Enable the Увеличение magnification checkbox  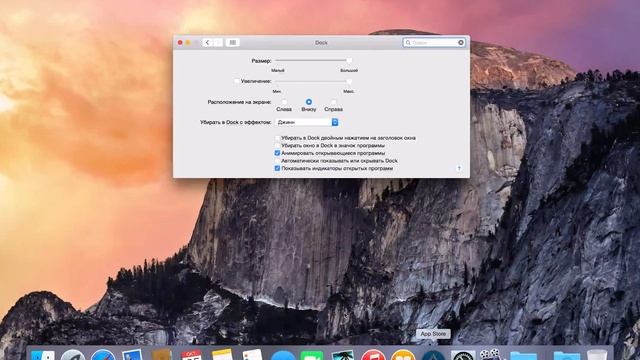pos(237,81)
